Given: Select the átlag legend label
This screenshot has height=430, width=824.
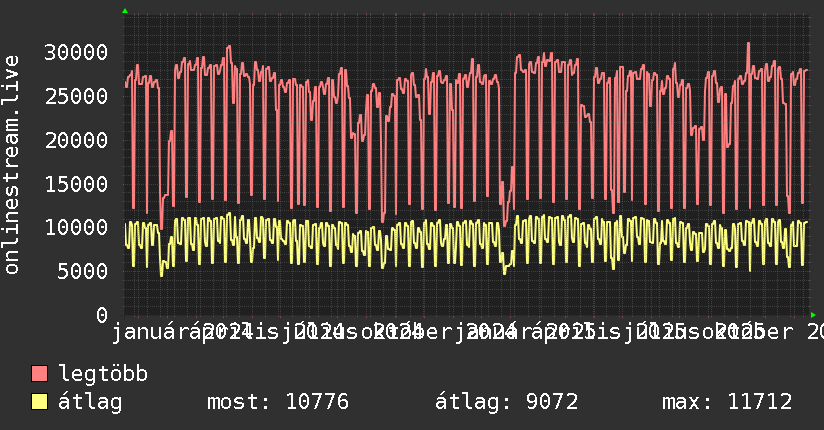Looking at the screenshot, I should click(90, 403).
